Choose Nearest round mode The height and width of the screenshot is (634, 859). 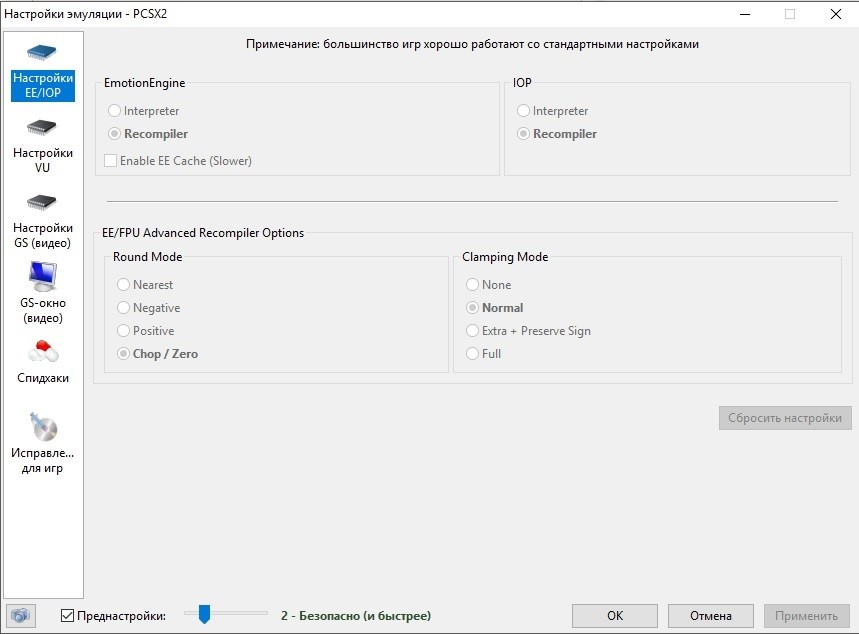point(124,285)
